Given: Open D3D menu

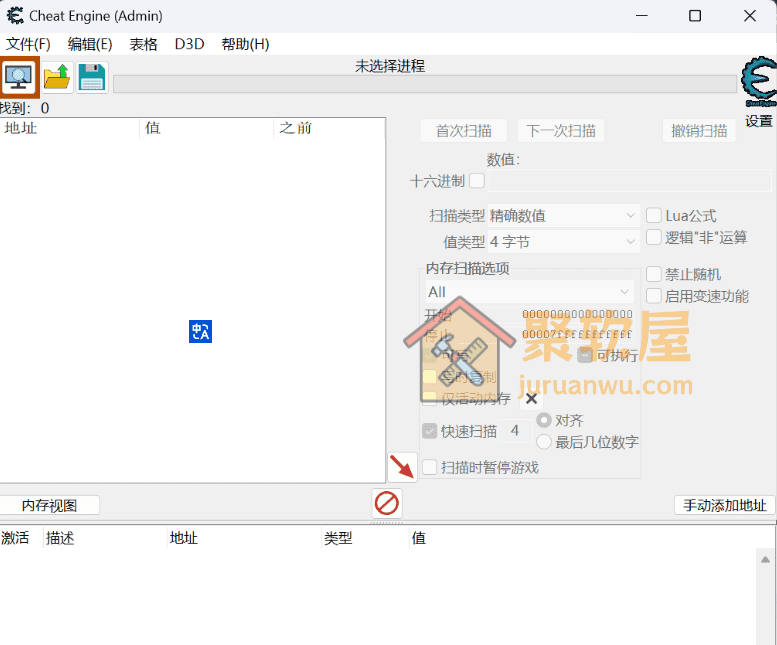Looking at the screenshot, I should 189,44.
